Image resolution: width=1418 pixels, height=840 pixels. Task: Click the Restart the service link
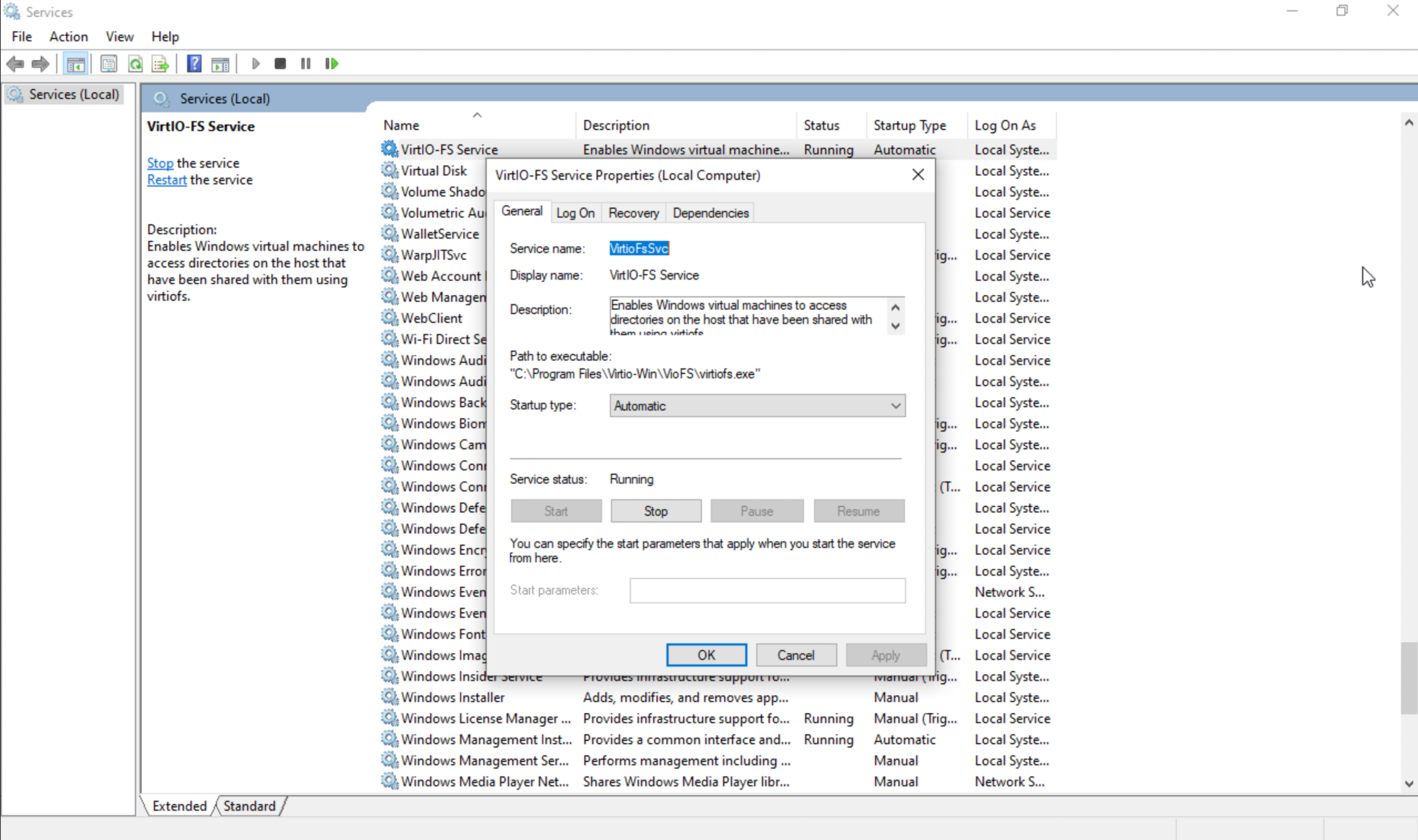[166, 180]
